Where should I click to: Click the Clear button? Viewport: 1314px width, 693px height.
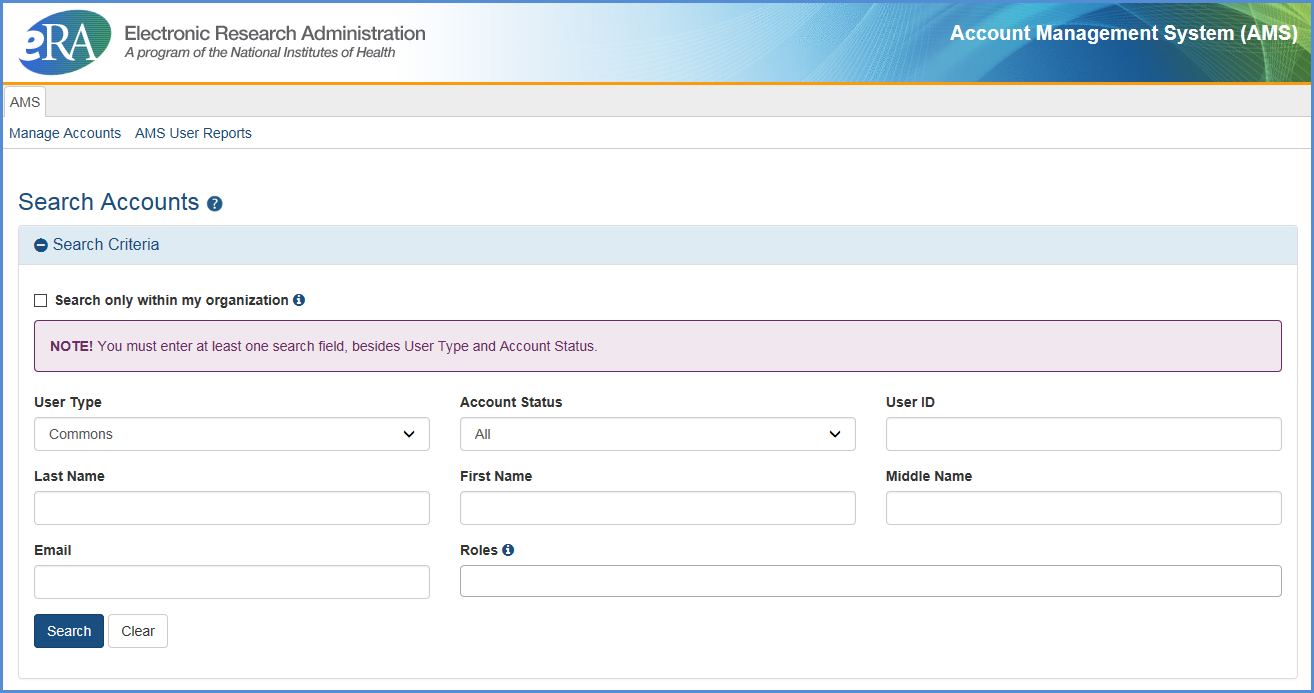coord(138,631)
